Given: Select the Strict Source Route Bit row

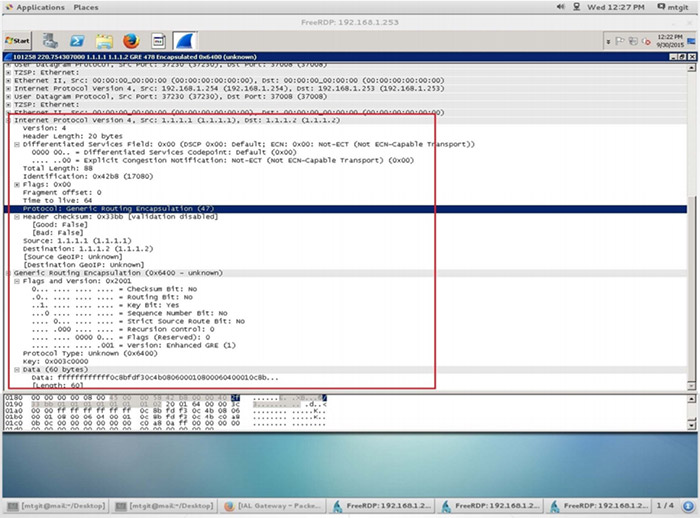Looking at the screenshot, I should click(138, 321).
